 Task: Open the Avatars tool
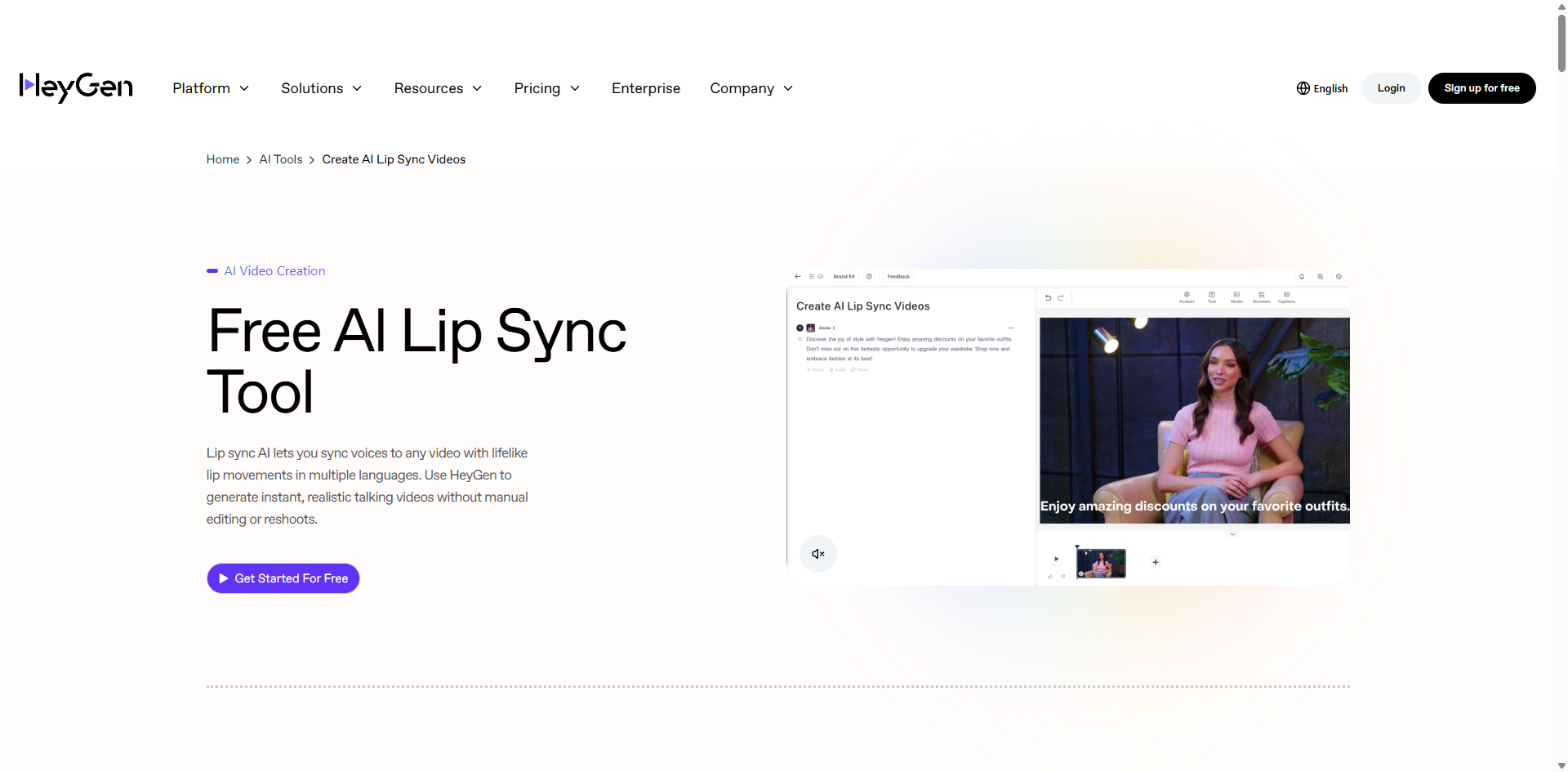coord(1187,297)
